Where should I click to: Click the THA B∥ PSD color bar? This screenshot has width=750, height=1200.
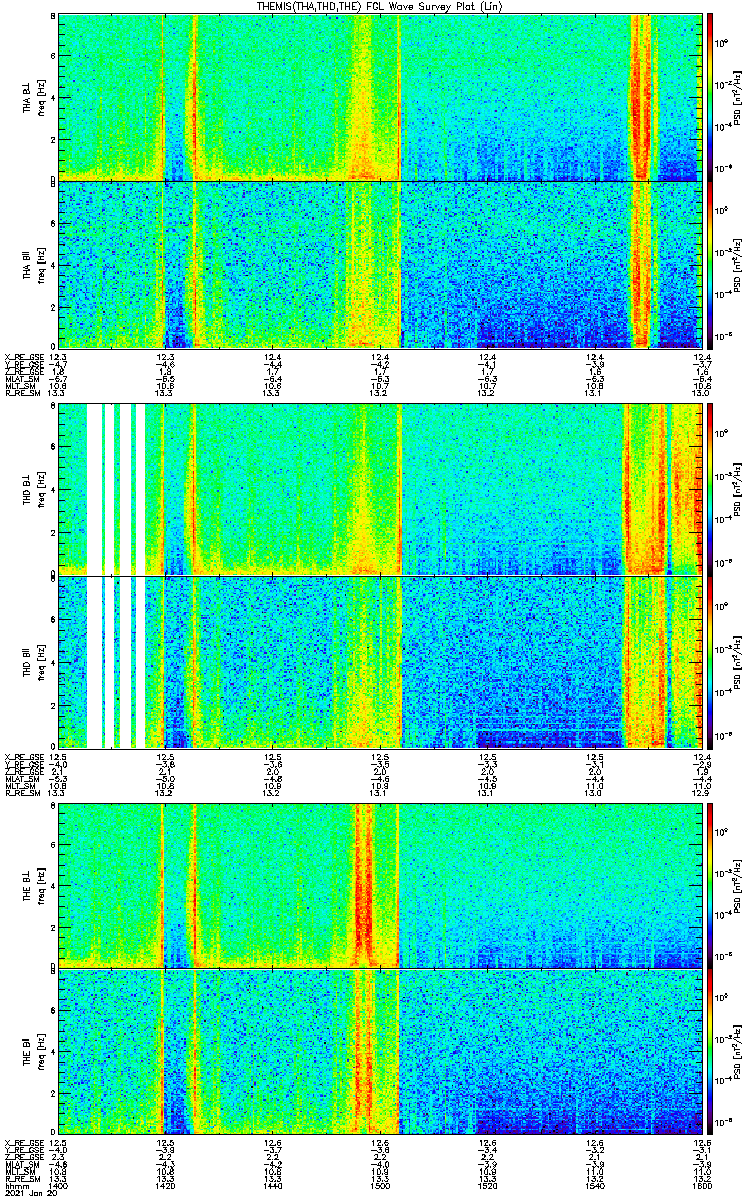point(711,264)
